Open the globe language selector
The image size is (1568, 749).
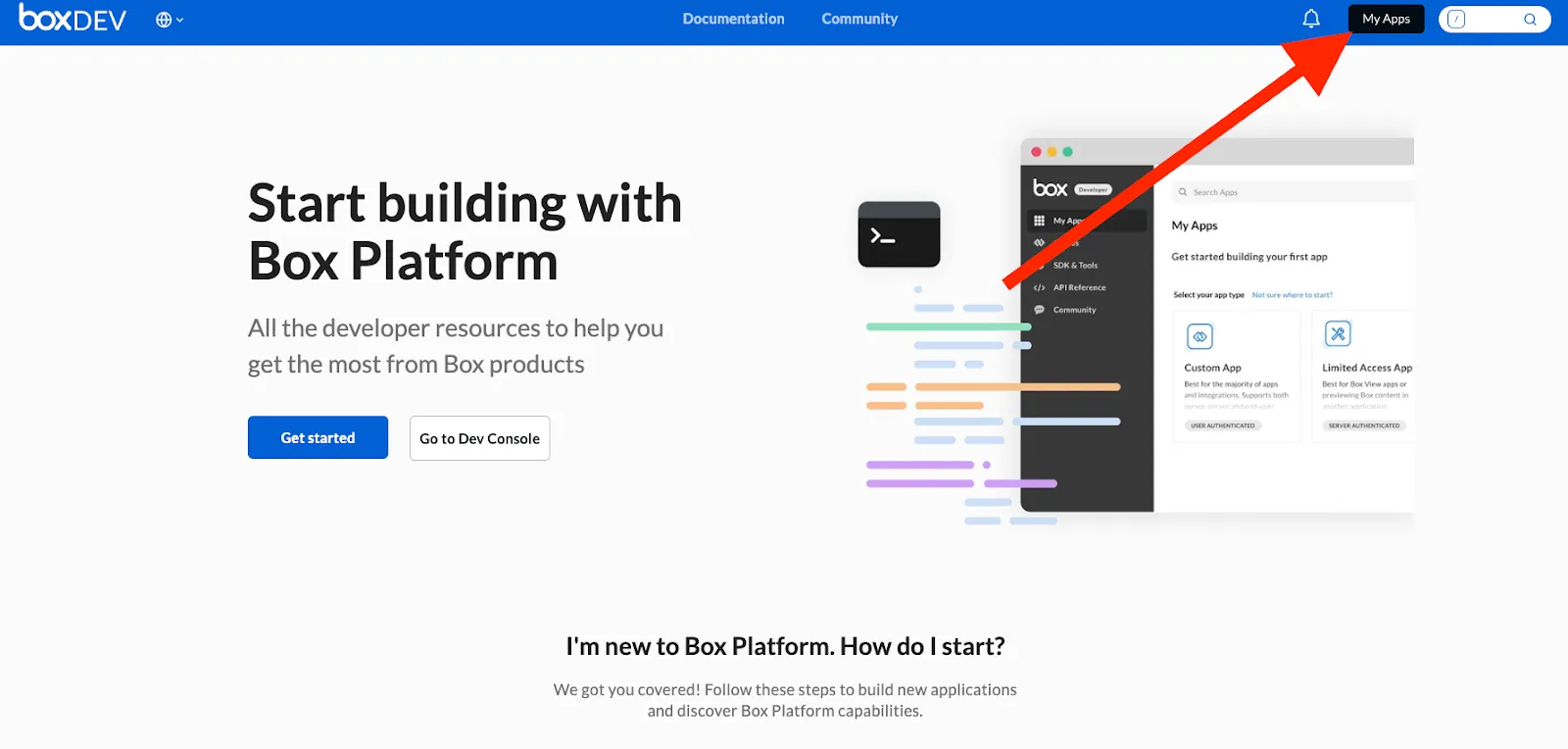pos(170,20)
